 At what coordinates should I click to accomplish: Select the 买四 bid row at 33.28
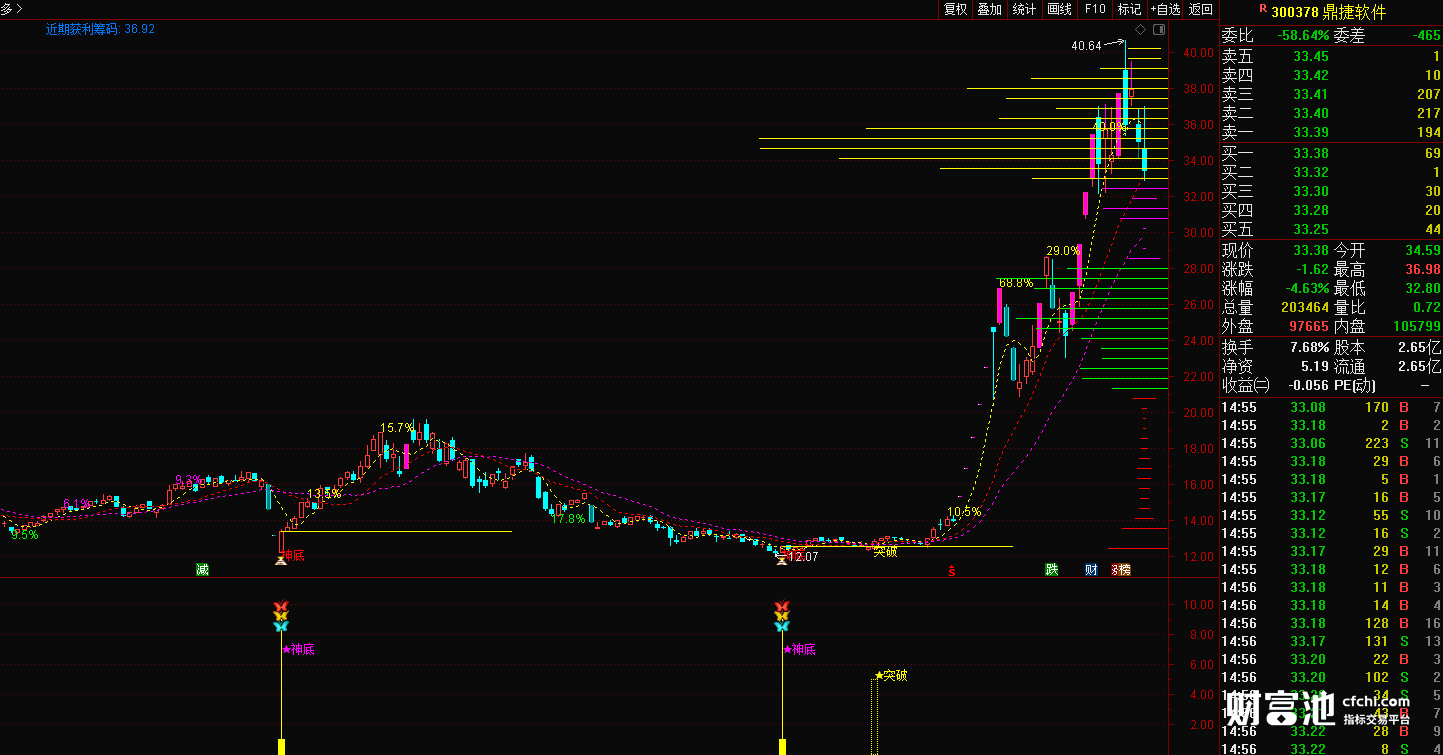[1331, 211]
